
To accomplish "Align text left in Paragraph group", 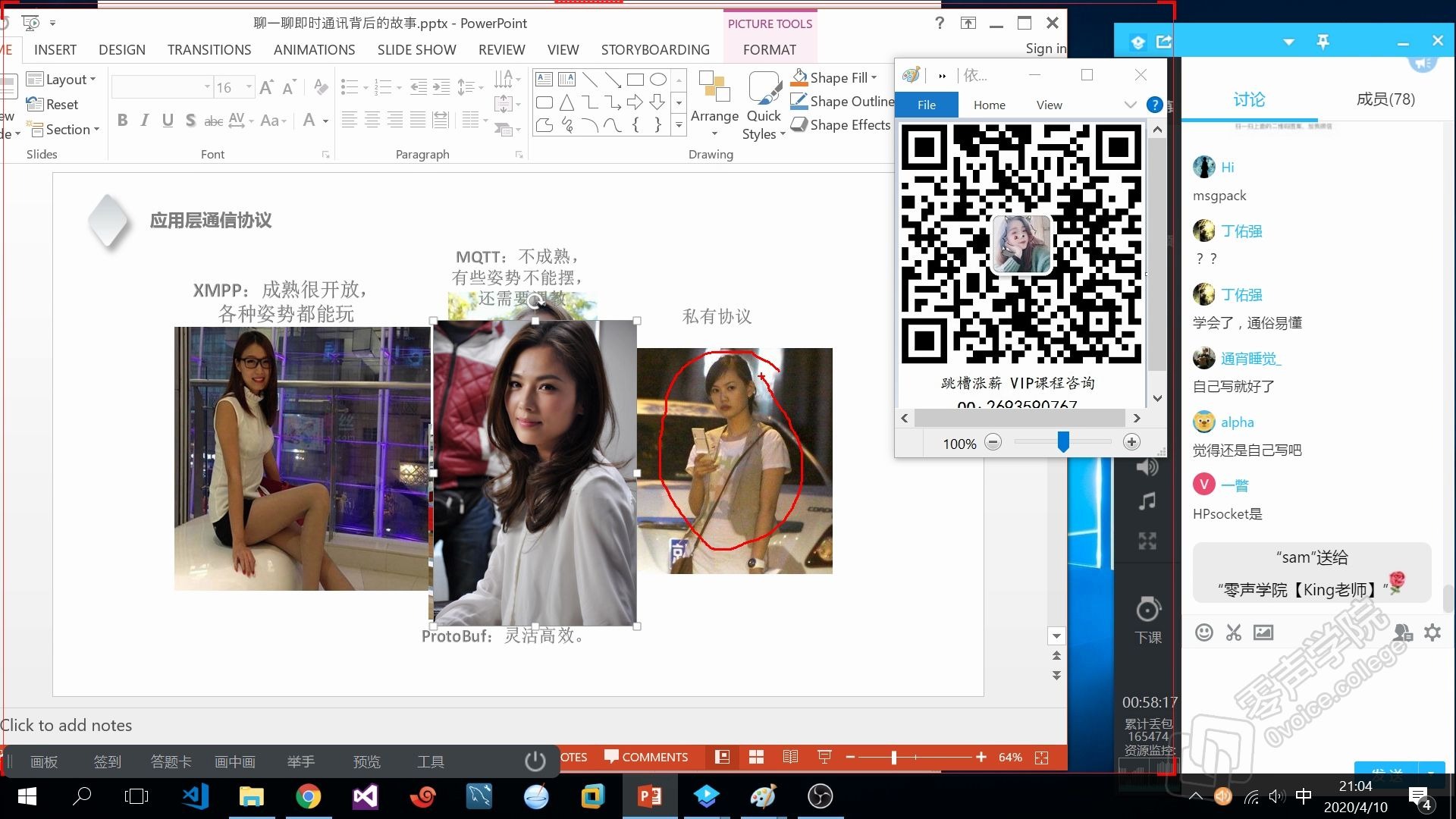I will (349, 120).
